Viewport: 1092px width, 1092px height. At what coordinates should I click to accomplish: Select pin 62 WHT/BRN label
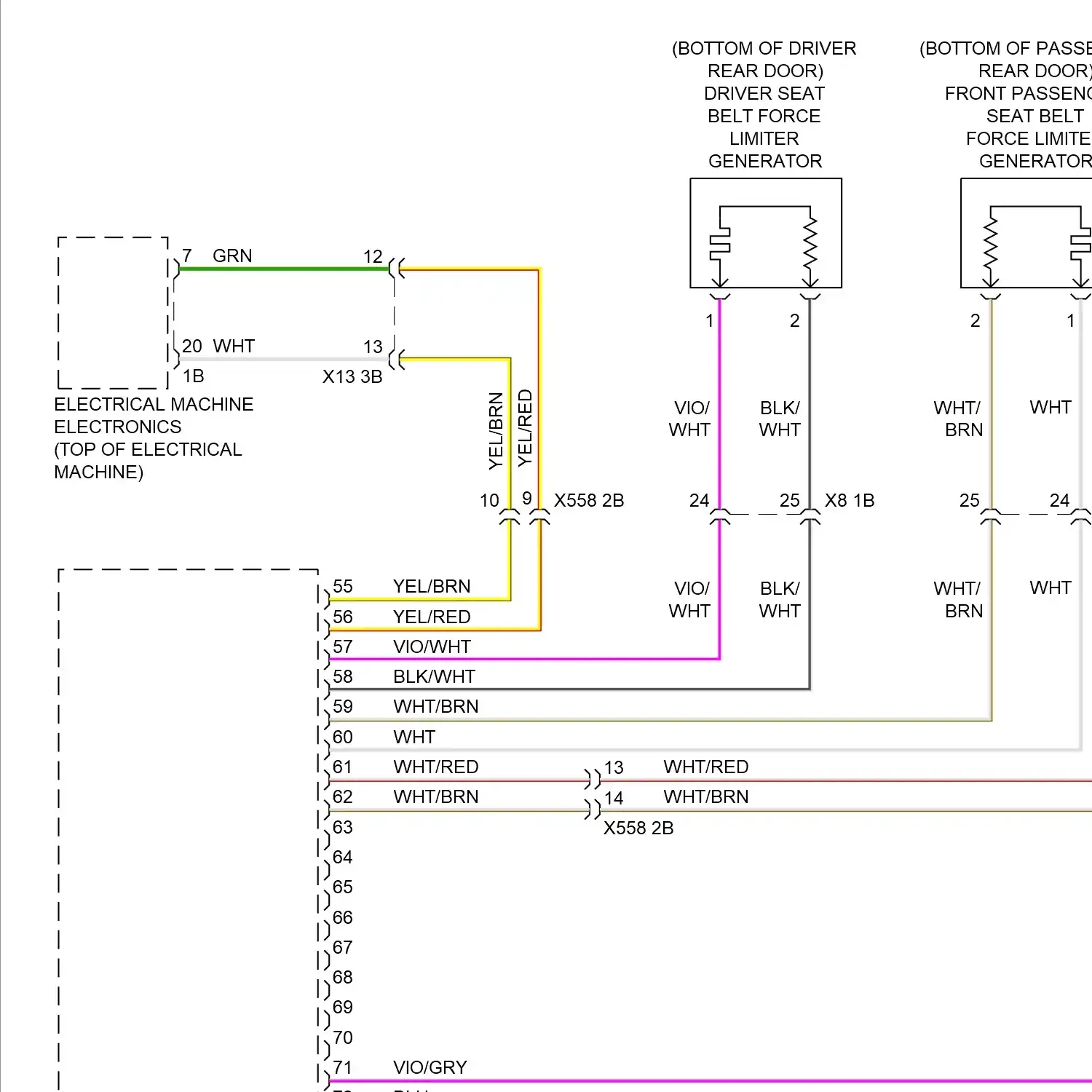pyautogui.click(x=436, y=797)
